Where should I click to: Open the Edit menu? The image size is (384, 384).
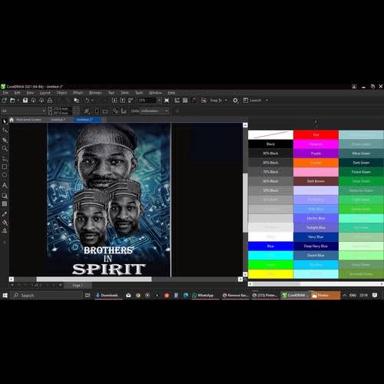pyautogui.click(x=17, y=93)
